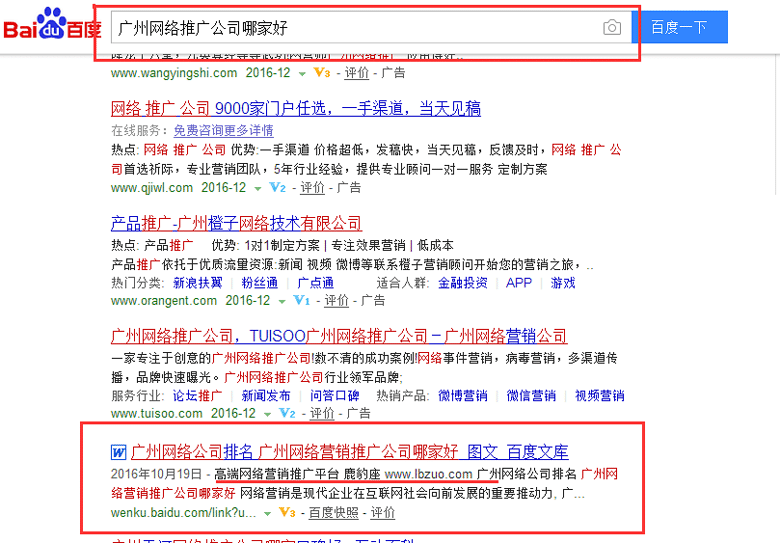Viewport: 780px width, 543px height.
Task: Click V2 badge on tuisoo.com result
Action: pos(287,413)
